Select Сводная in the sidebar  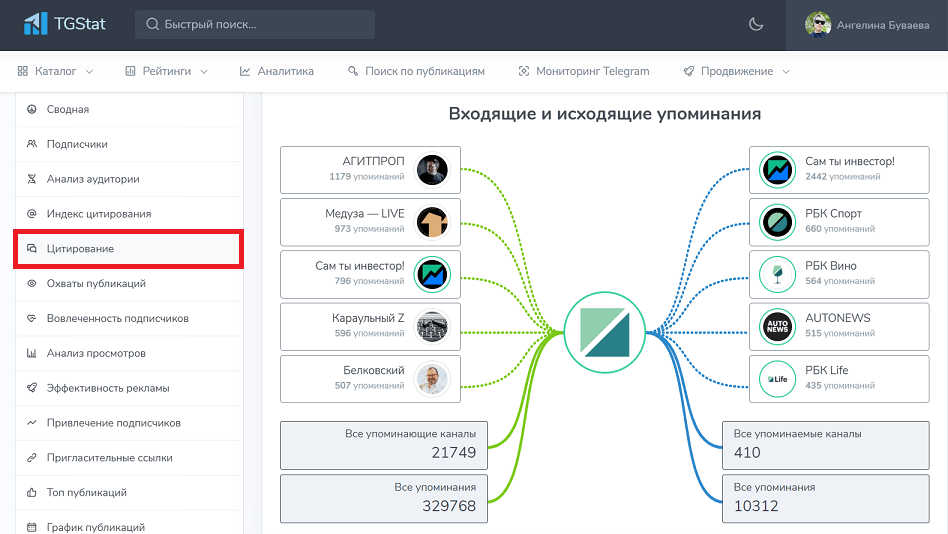(129, 109)
